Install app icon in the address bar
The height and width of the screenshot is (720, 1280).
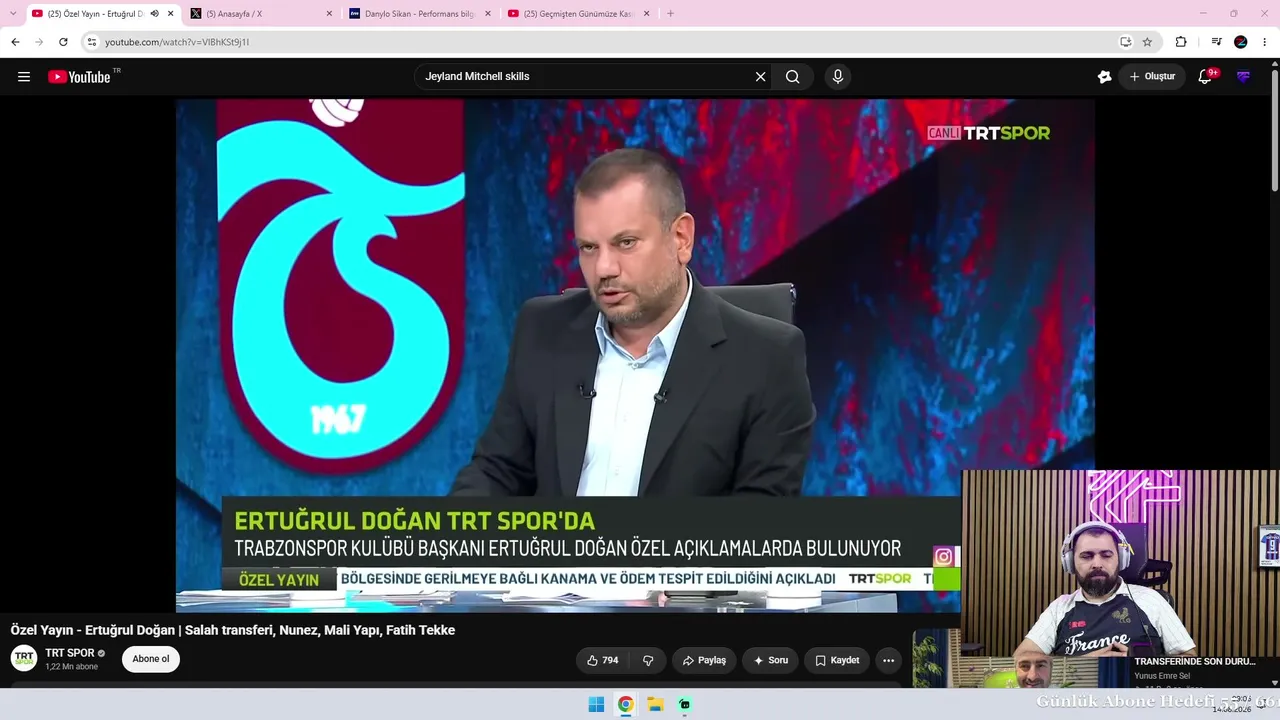point(1125,42)
